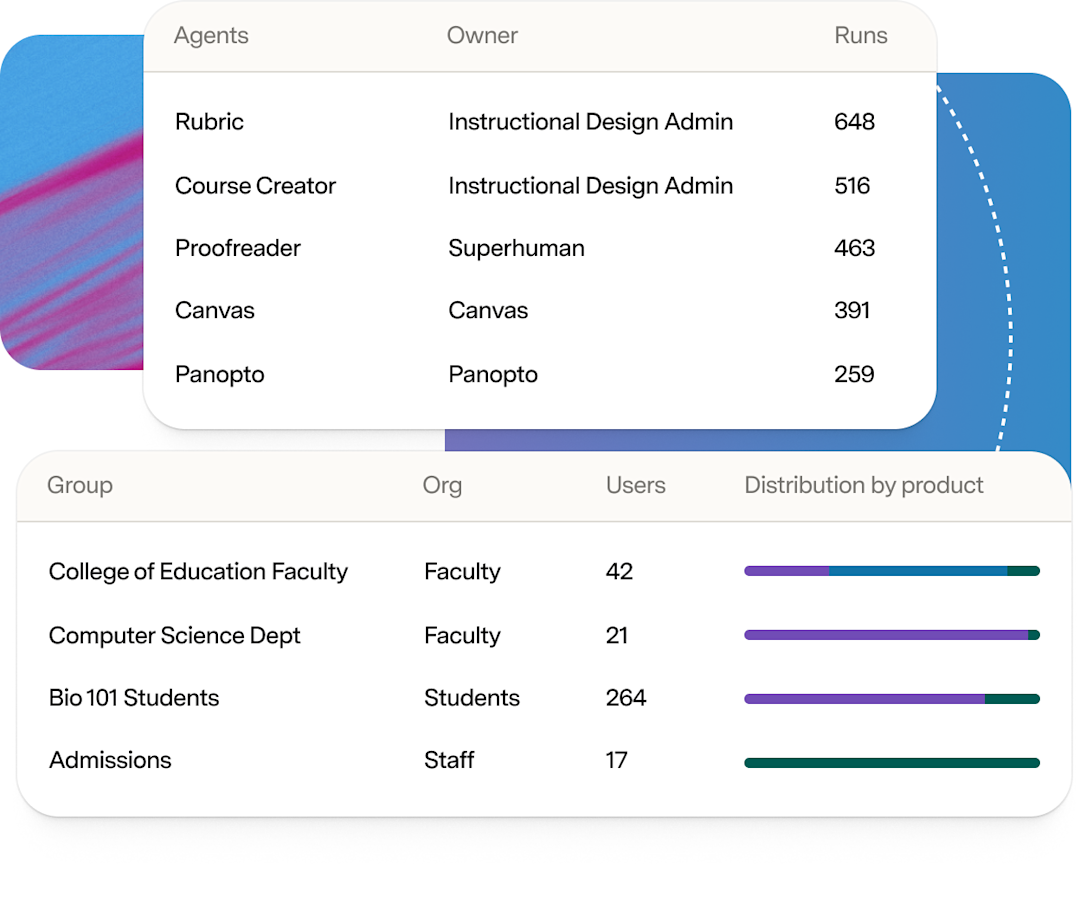Image resolution: width=1080 pixels, height=903 pixels.
Task: Click the Group column header
Action: coord(80,486)
